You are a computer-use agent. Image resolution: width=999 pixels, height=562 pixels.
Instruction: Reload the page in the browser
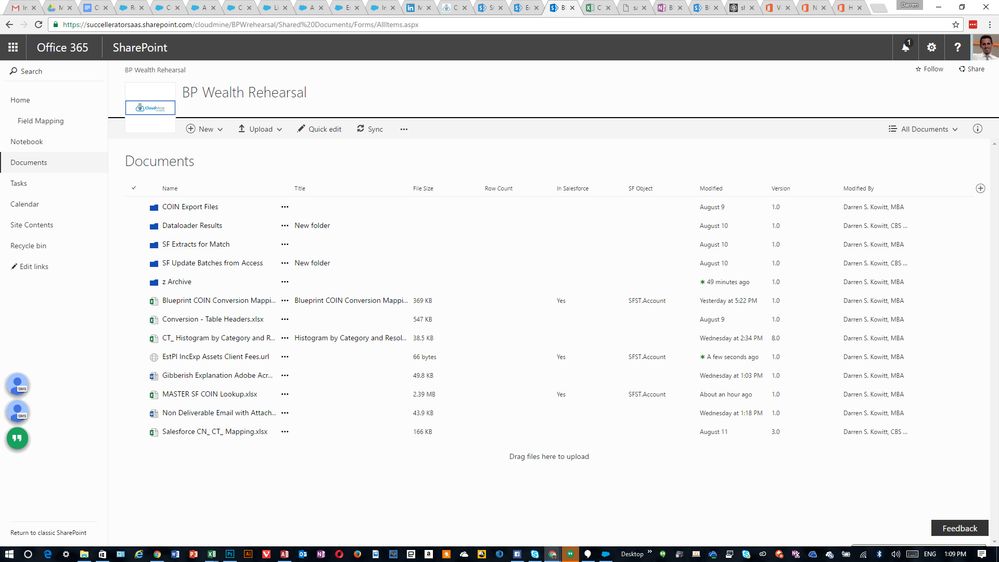click(x=38, y=24)
